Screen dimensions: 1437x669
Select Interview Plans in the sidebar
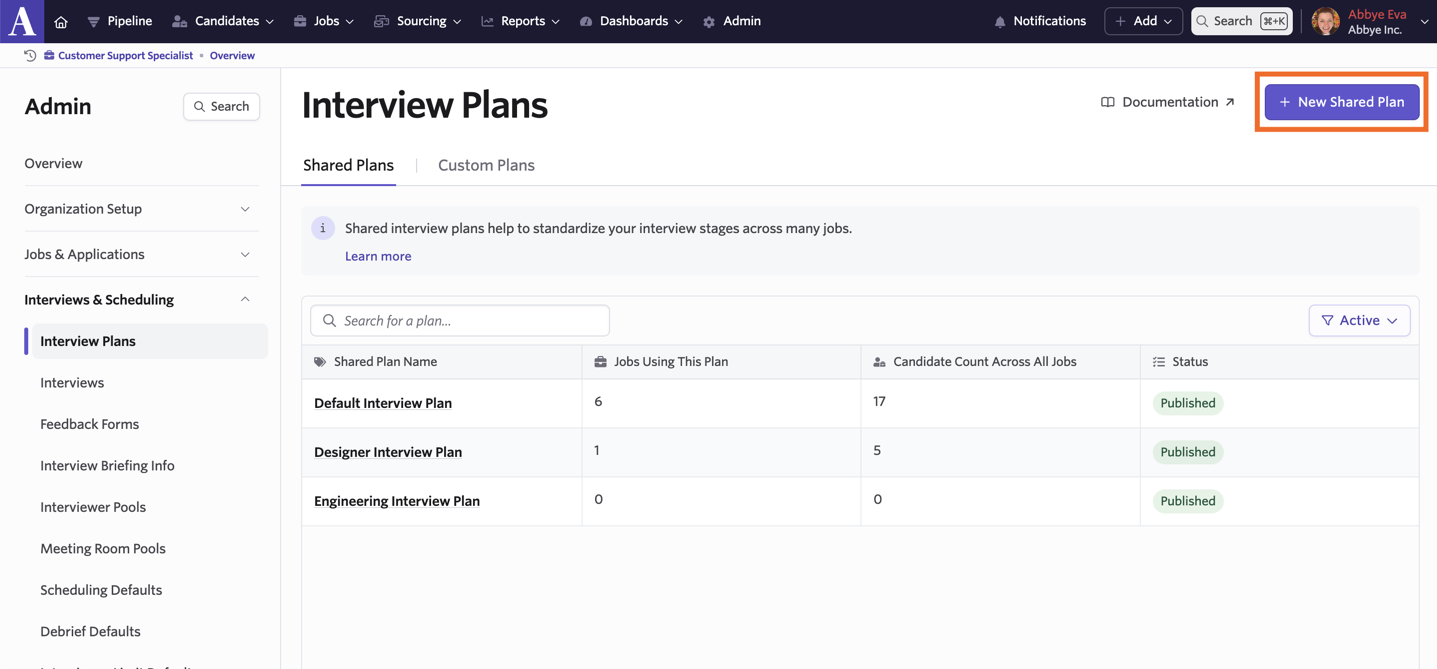[148, 341]
